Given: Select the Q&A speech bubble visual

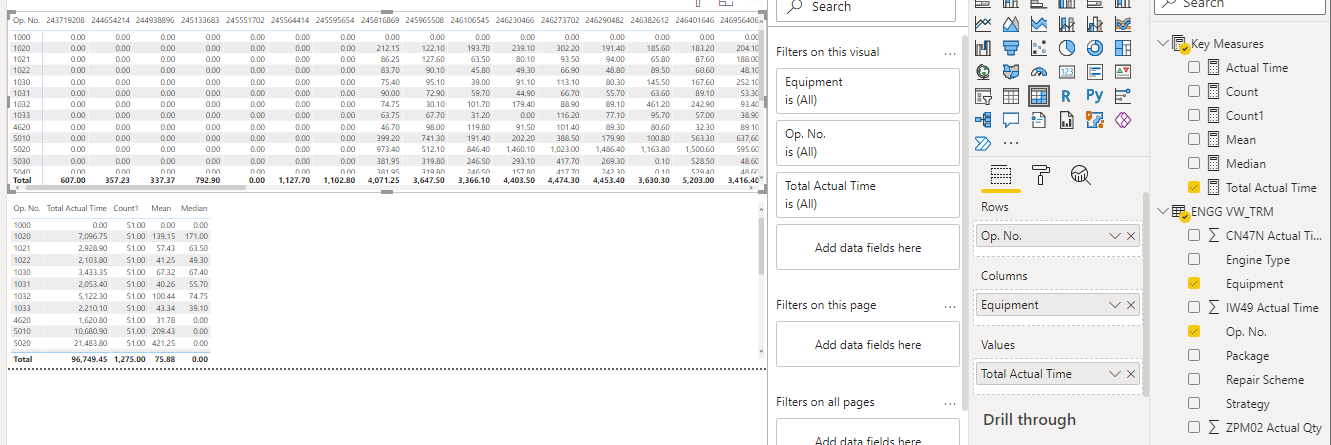Looking at the screenshot, I should 1011,119.
